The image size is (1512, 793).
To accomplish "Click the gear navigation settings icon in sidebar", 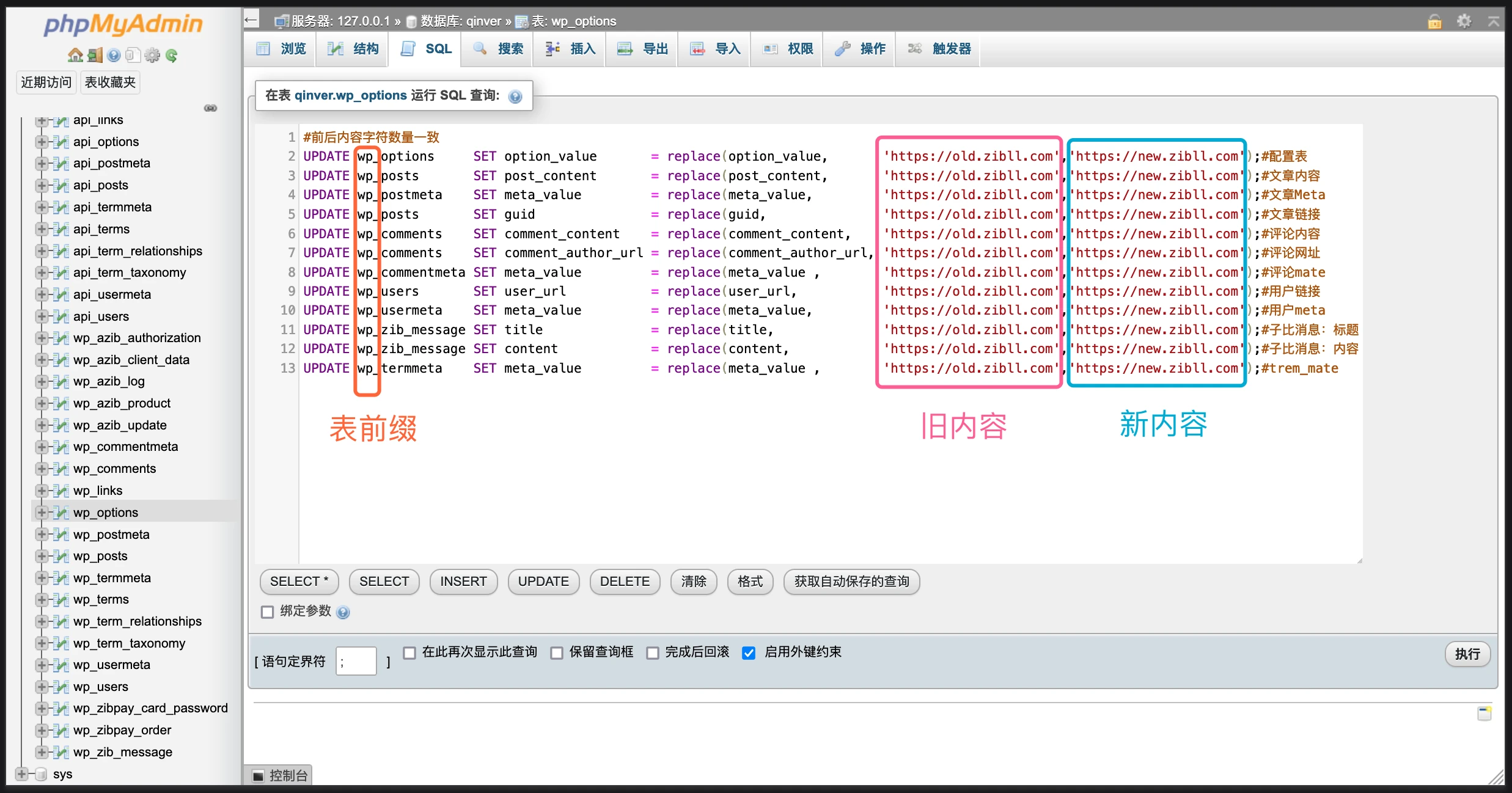I will coord(152,56).
